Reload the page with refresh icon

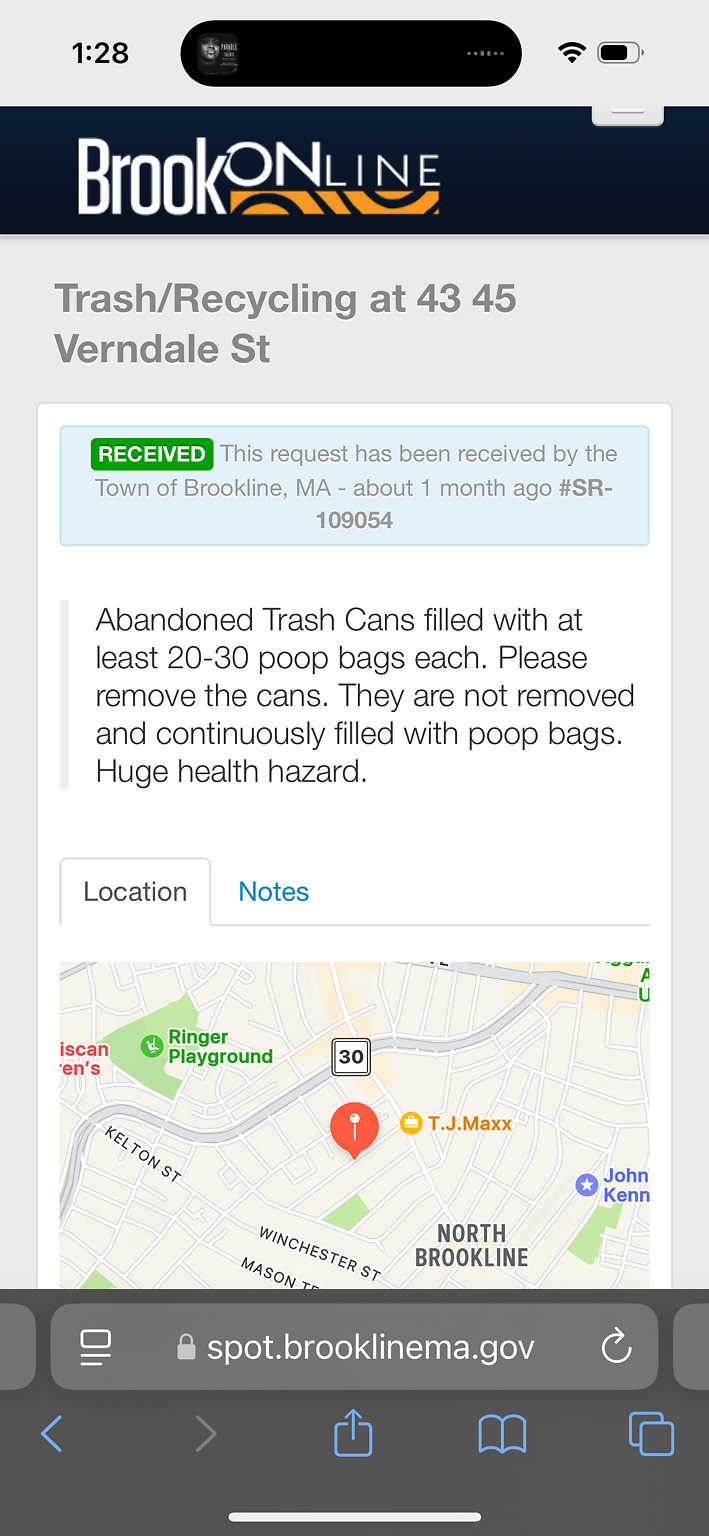(x=616, y=1346)
